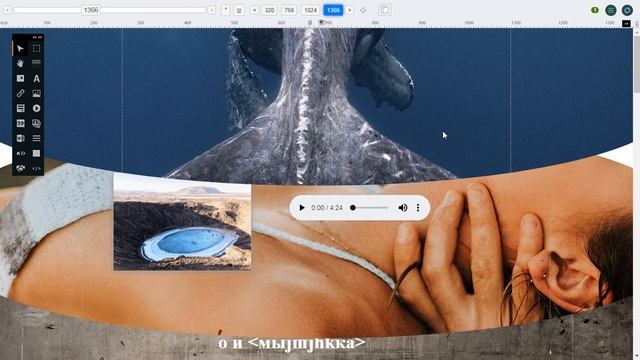Select the document page tool icon
This screenshot has width=640, height=360.
point(20,138)
